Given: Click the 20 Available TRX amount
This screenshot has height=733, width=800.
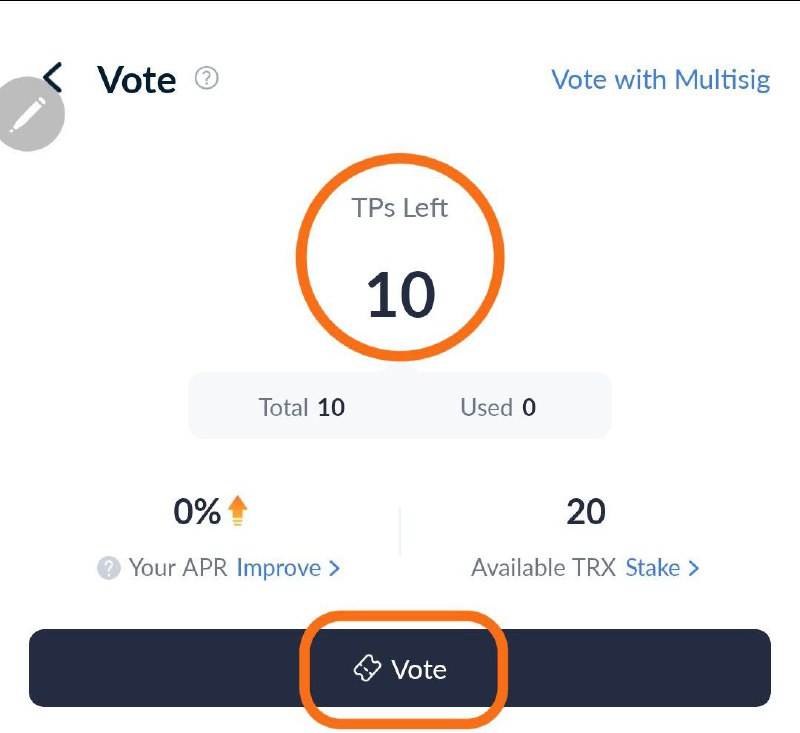Looking at the screenshot, I should pyautogui.click(x=586, y=512).
